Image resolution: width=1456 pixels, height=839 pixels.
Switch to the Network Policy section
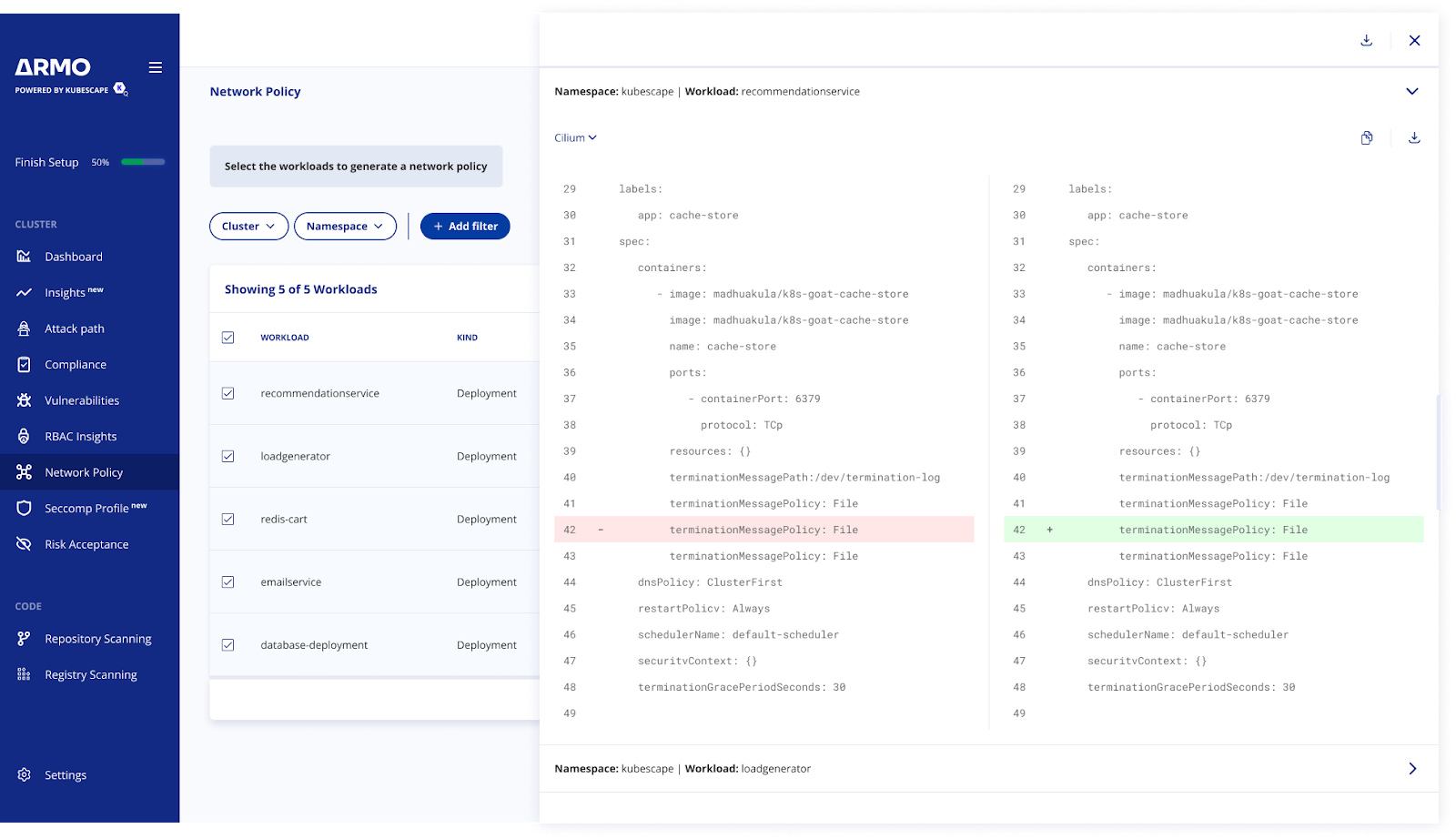coord(84,471)
